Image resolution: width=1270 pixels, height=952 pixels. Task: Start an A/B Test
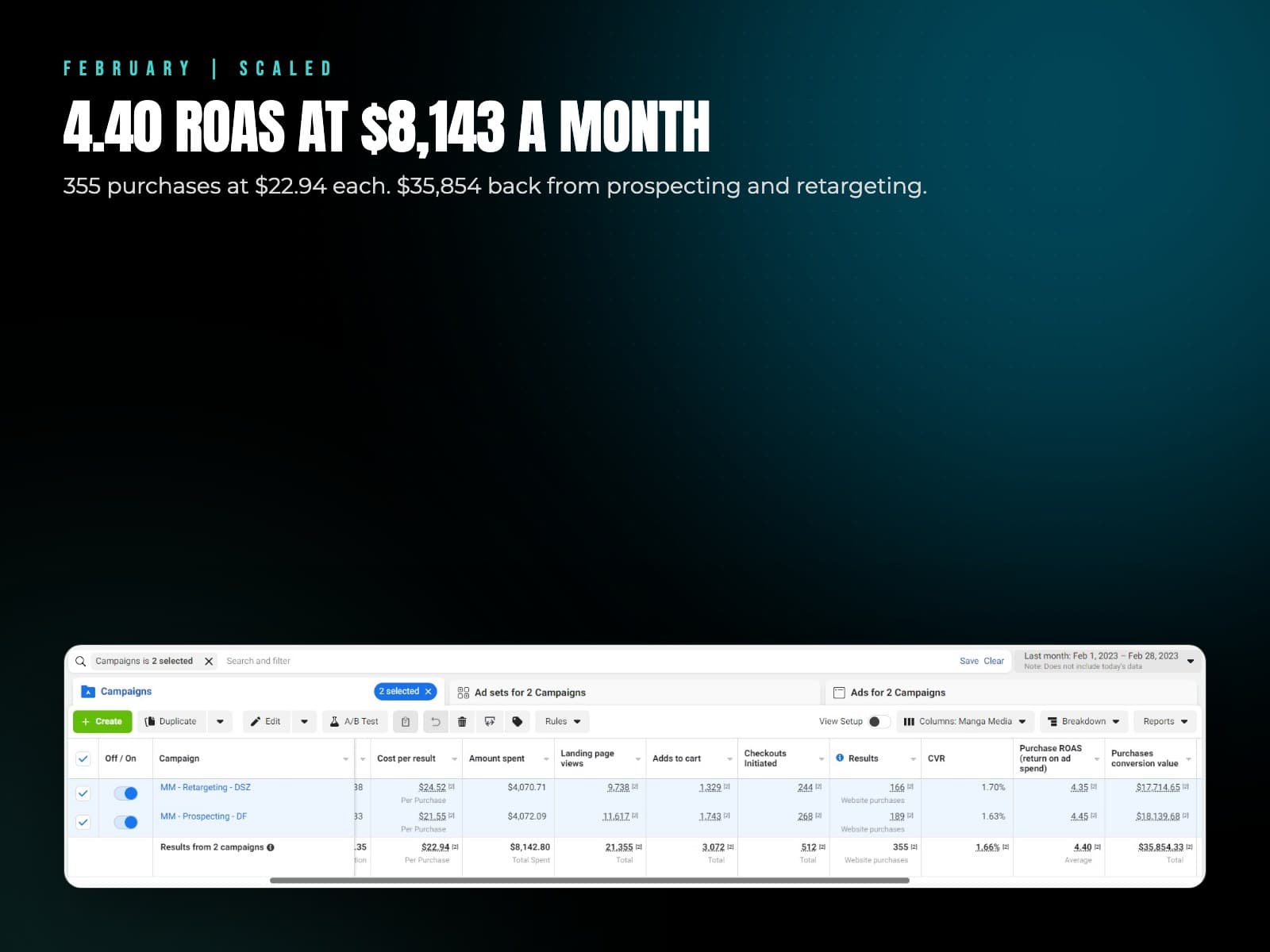pos(354,721)
